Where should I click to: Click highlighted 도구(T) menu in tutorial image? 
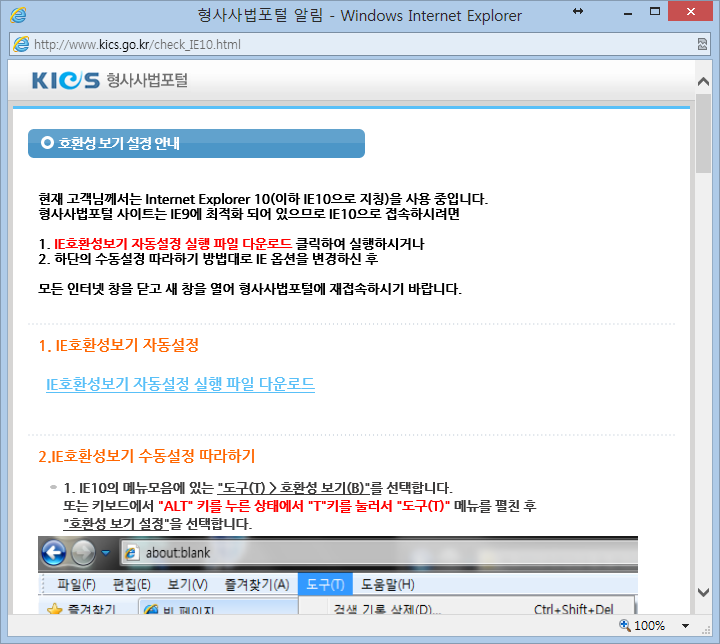pyautogui.click(x=325, y=584)
